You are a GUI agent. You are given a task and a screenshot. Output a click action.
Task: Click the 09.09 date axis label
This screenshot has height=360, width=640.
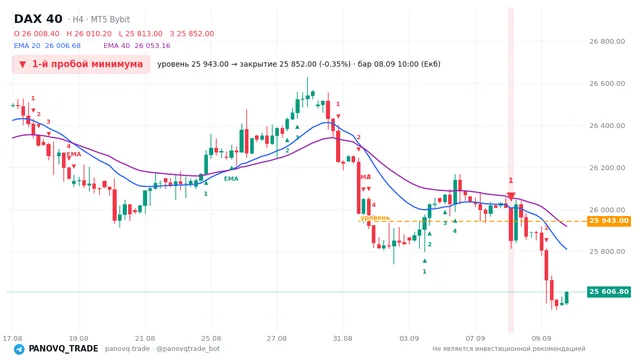pos(541,338)
